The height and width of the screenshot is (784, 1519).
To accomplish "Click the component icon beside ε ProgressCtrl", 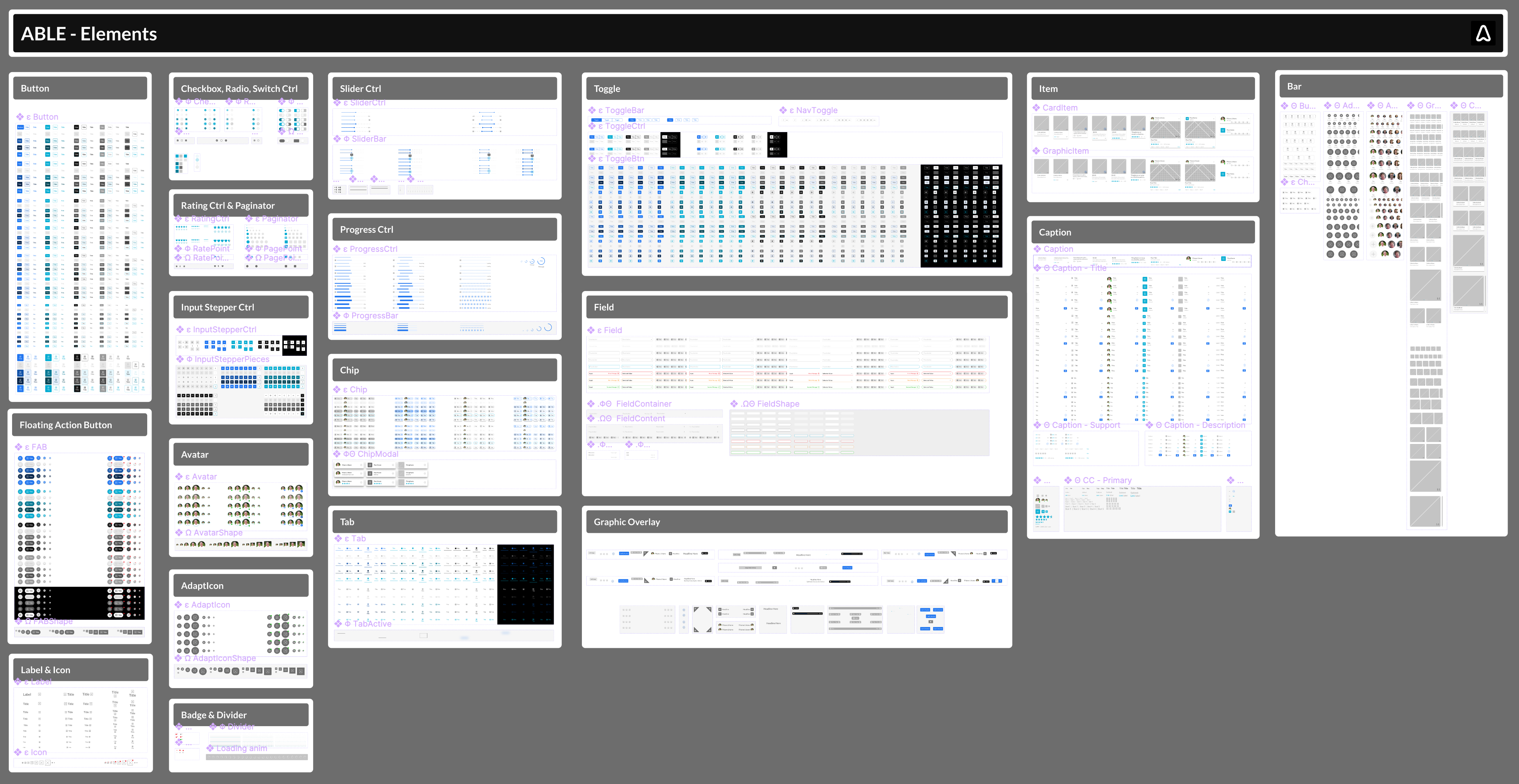I will tap(337, 249).
